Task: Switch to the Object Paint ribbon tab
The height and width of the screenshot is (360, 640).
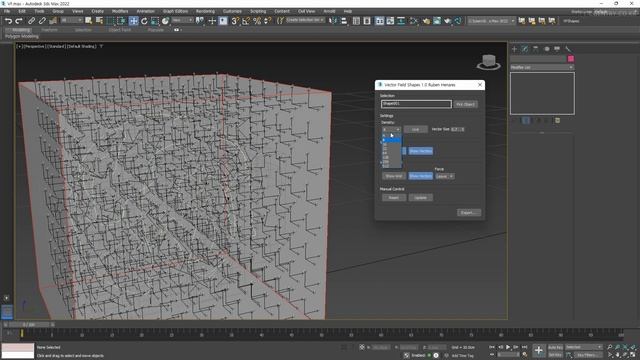Action: 120,30
